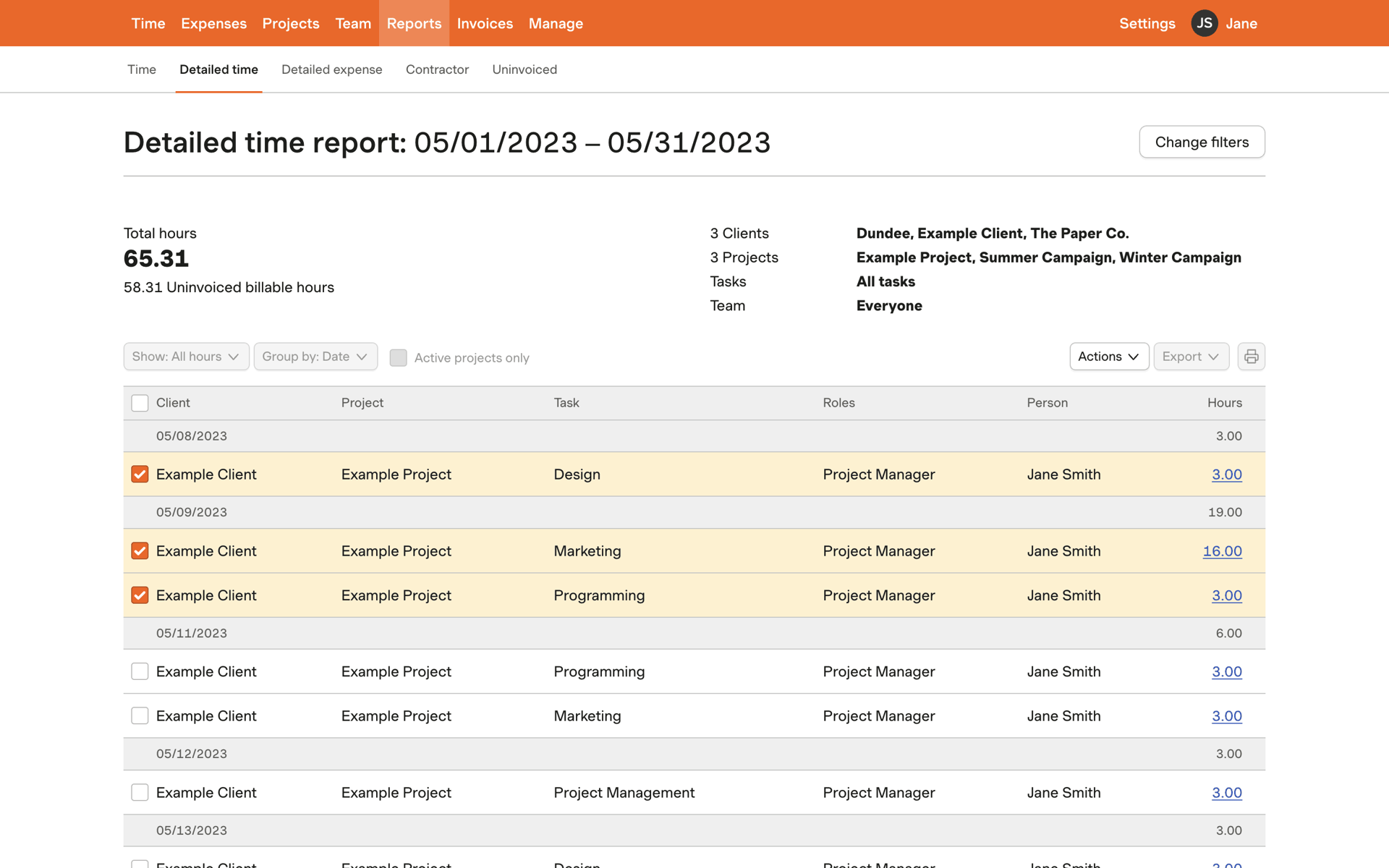The height and width of the screenshot is (868, 1389).
Task: Click the Client column header
Action: [173, 403]
